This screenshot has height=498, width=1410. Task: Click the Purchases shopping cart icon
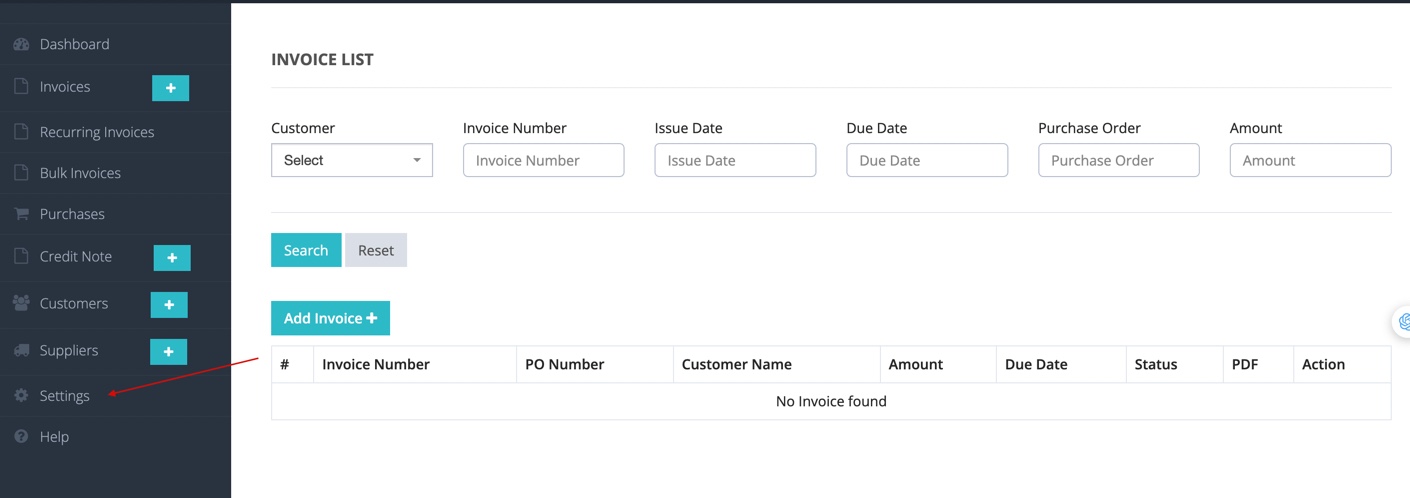coord(21,214)
